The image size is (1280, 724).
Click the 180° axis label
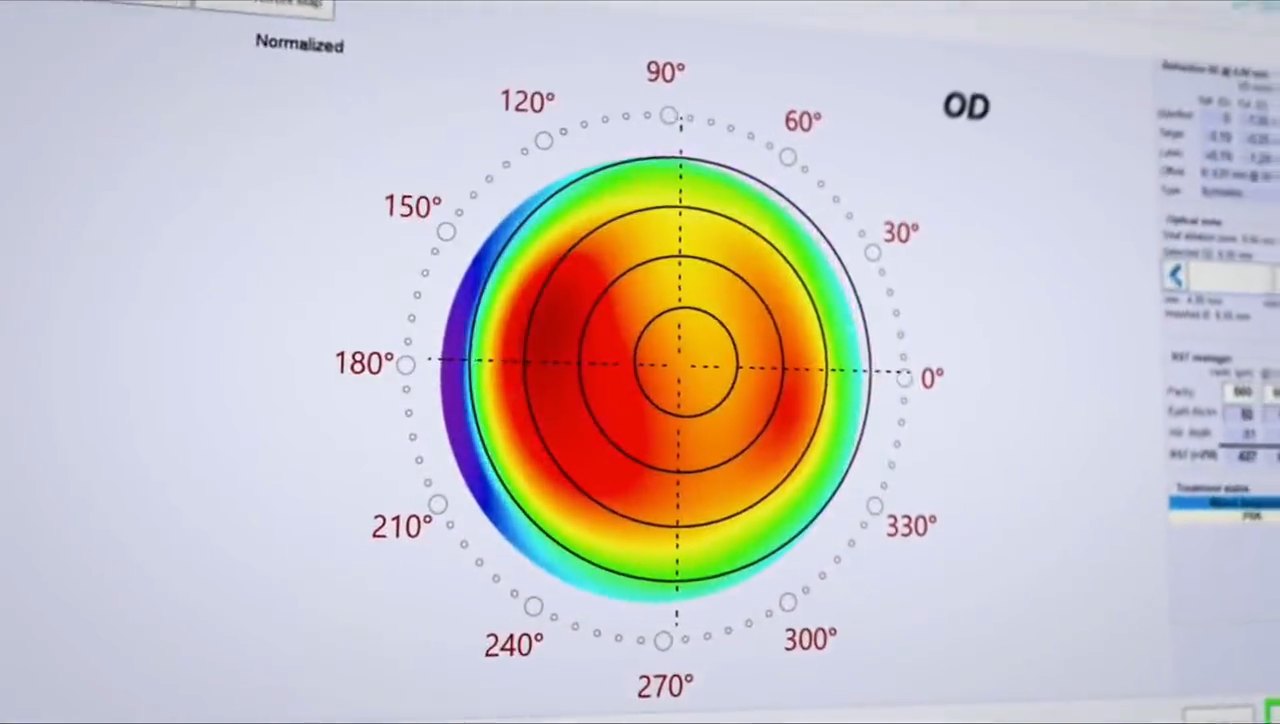(364, 363)
